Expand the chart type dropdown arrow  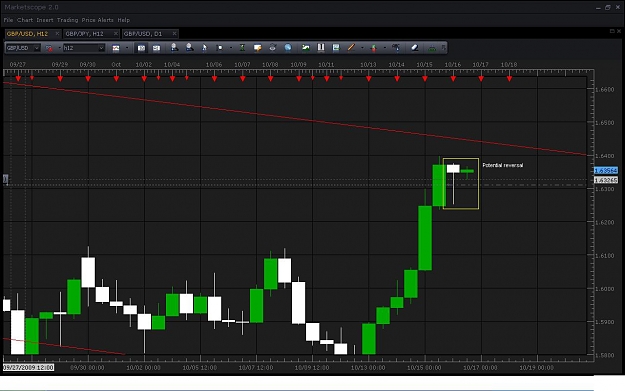127,48
